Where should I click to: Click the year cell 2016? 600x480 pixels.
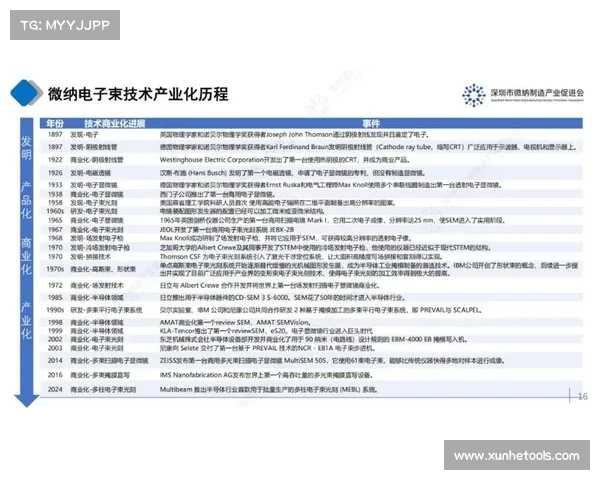pos(55,375)
